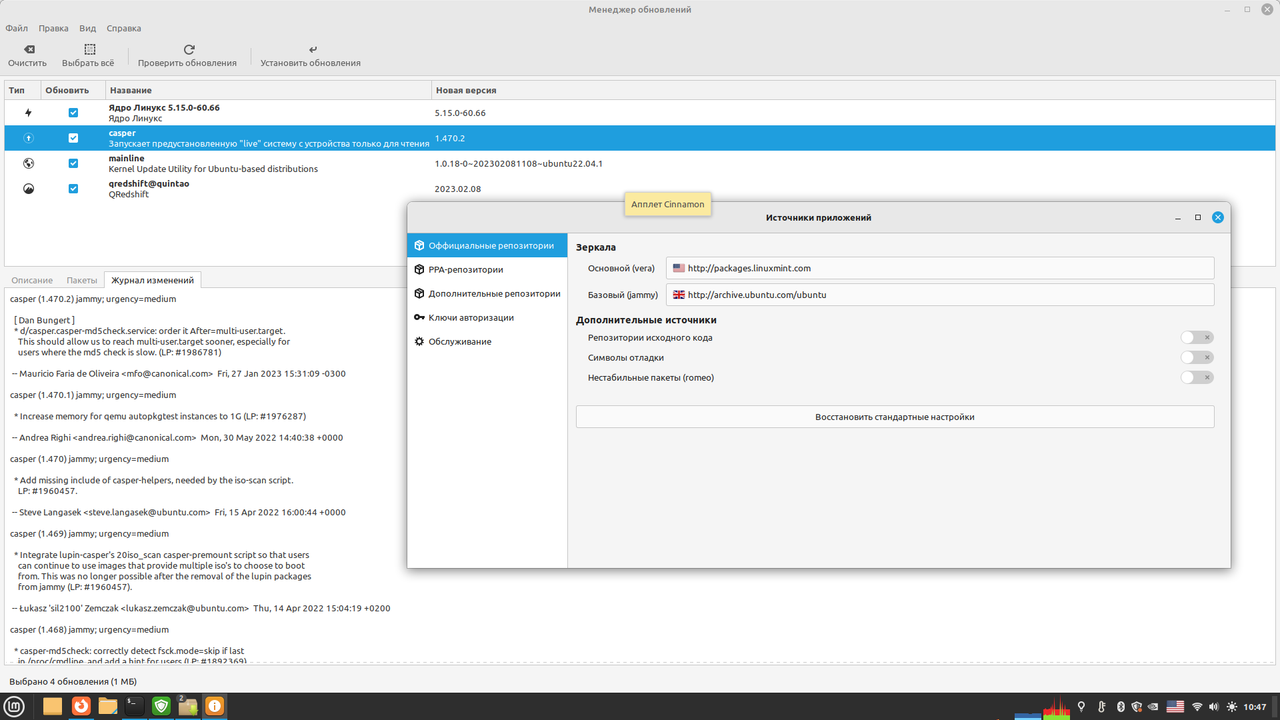Click the Основной (vera) mirror field
The height and width of the screenshot is (720, 1280).
coord(940,268)
